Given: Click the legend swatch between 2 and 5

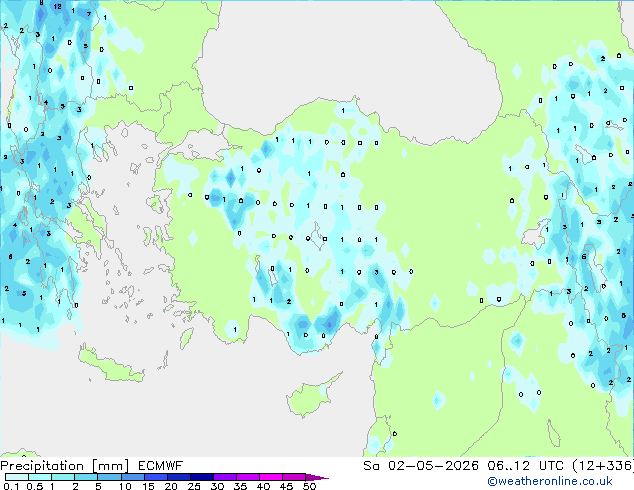Looking at the screenshot, I should coord(86,477).
